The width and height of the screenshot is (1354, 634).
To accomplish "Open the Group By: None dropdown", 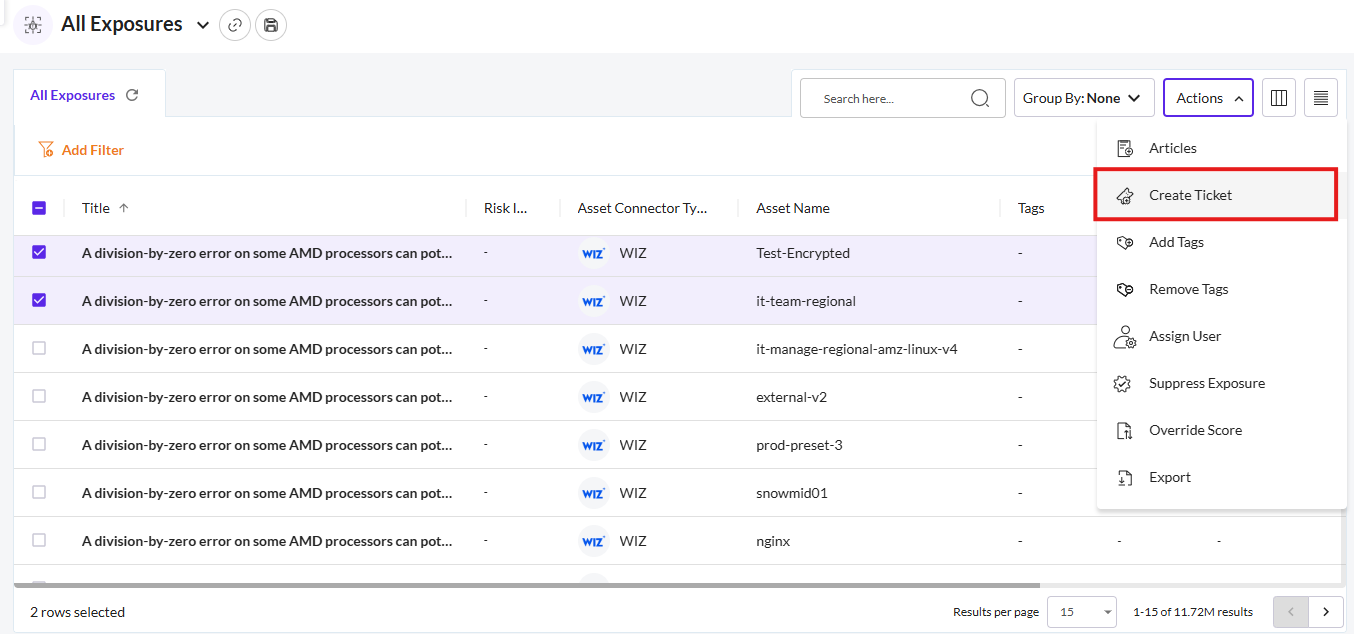I will click(x=1084, y=98).
